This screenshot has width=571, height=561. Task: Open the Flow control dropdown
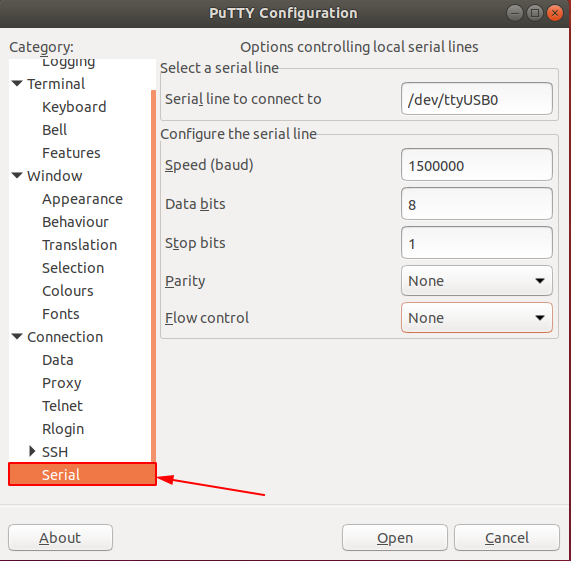click(x=477, y=318)
